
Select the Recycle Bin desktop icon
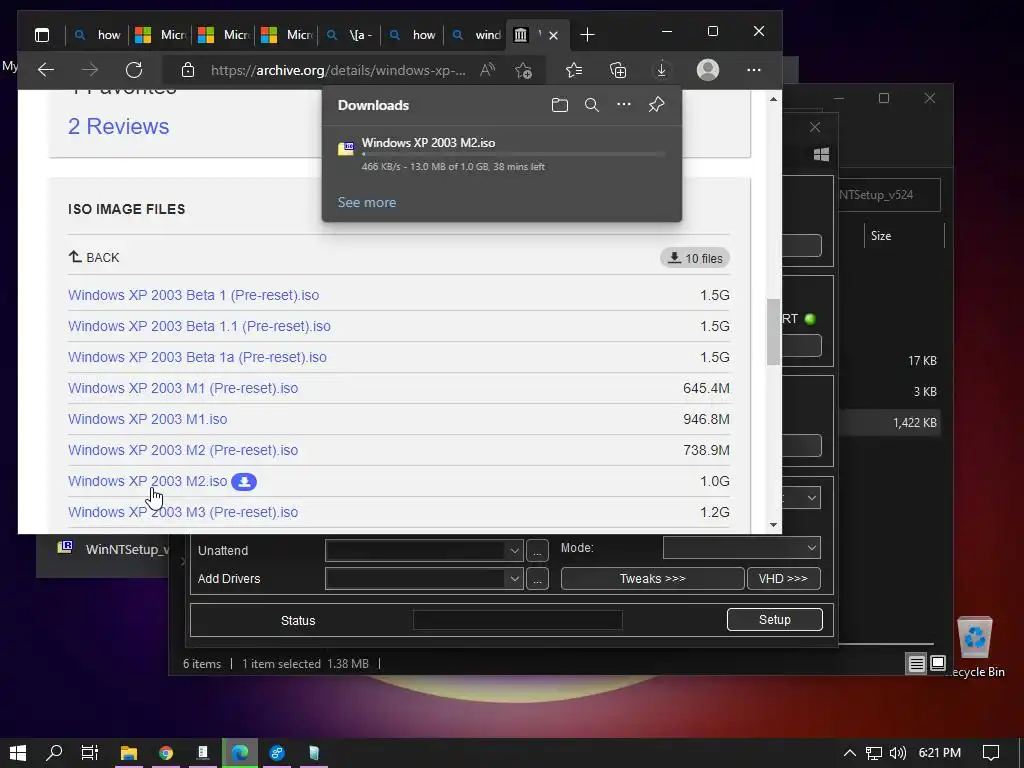974,647
